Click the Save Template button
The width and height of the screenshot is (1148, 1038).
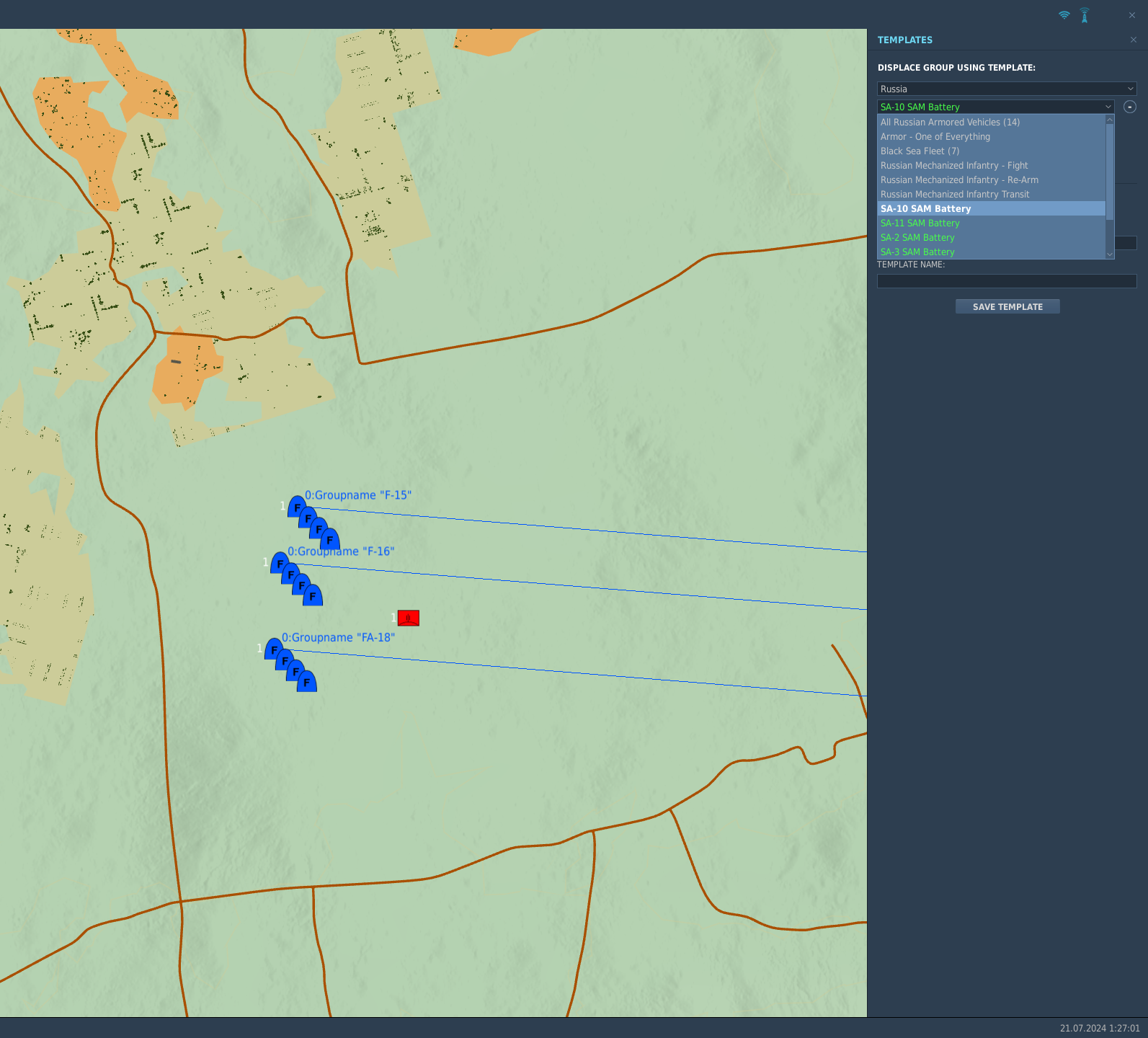pyautogui.click(x=1007, y=306)
